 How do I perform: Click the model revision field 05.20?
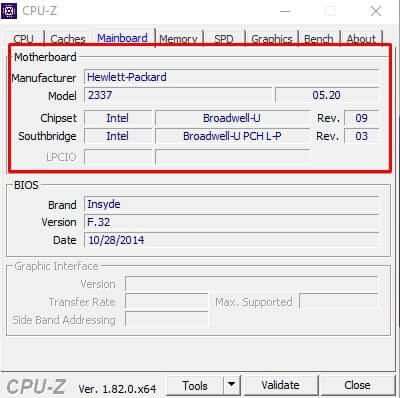pos(327,95)
